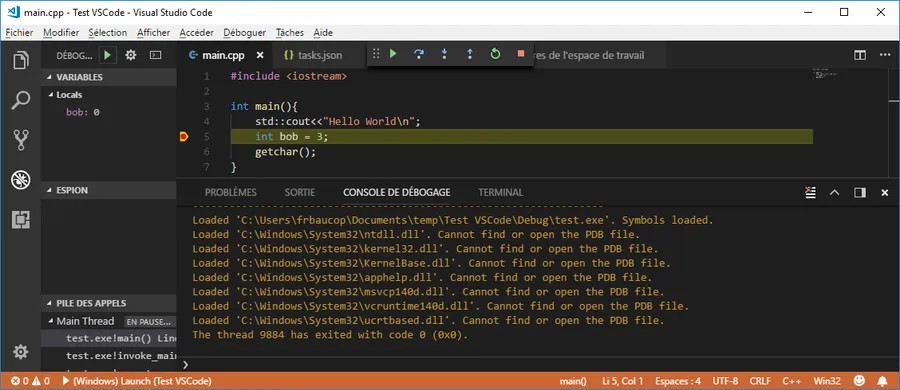The height and width of the screenshot is (390, 900).
Task: Open errors and warnings count in status bar
Action: pos(30,381)
